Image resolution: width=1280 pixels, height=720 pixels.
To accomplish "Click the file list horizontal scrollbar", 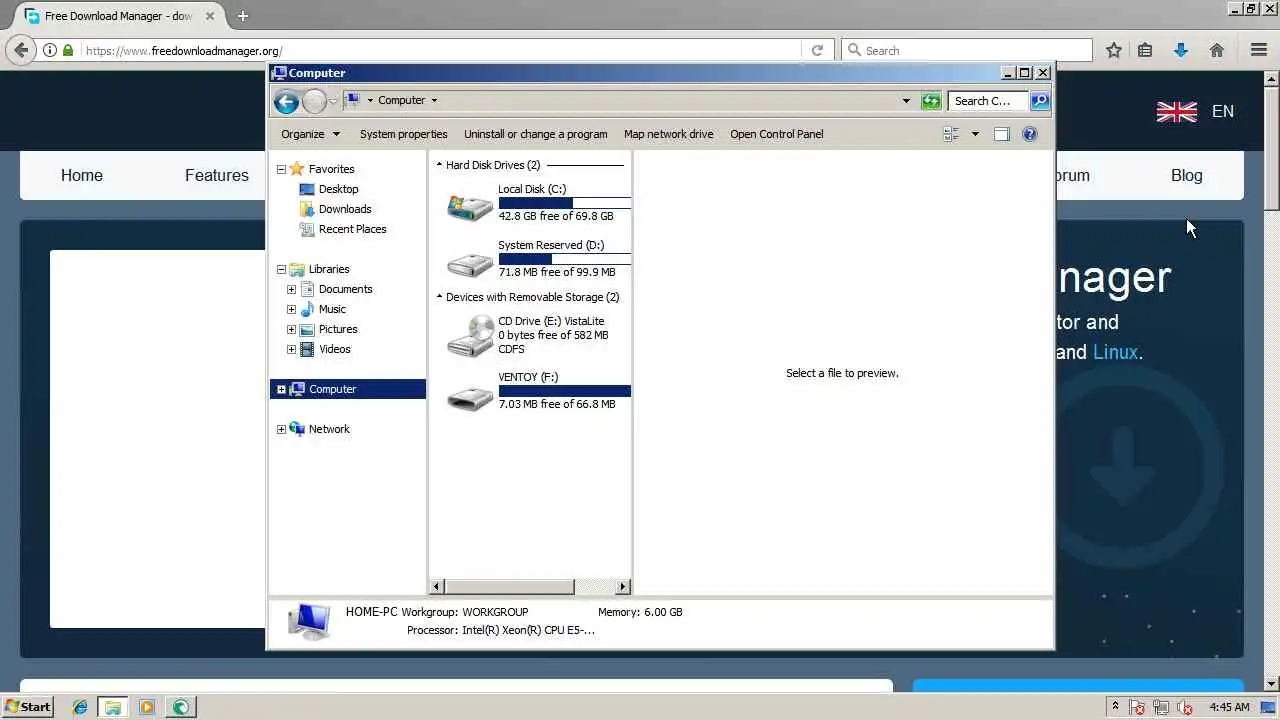I will coord(510,587).
